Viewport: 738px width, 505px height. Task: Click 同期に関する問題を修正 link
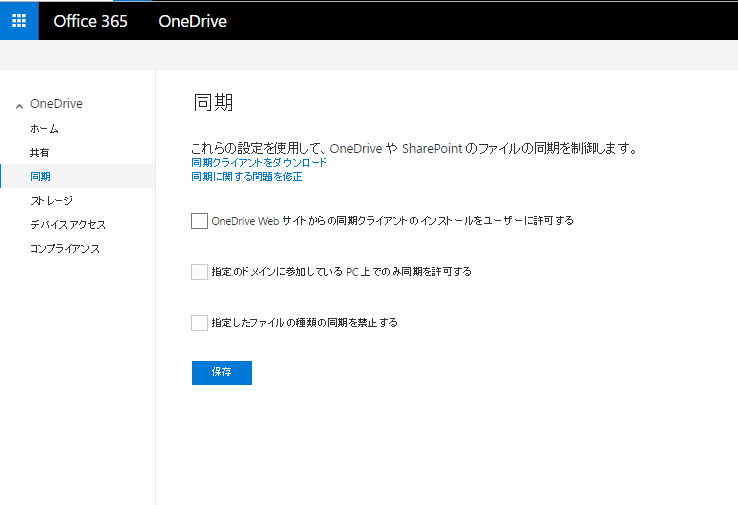click(x=247, y=177)
